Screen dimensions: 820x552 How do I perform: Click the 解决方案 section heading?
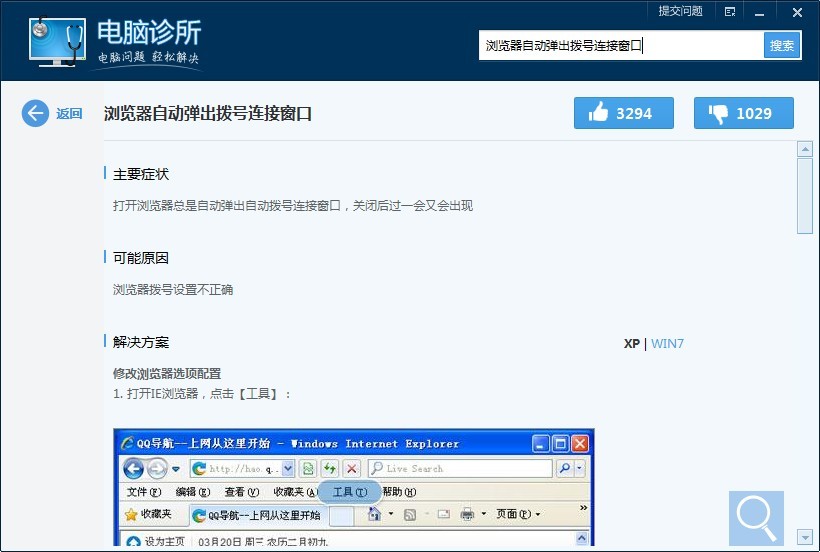coord(141,342)
